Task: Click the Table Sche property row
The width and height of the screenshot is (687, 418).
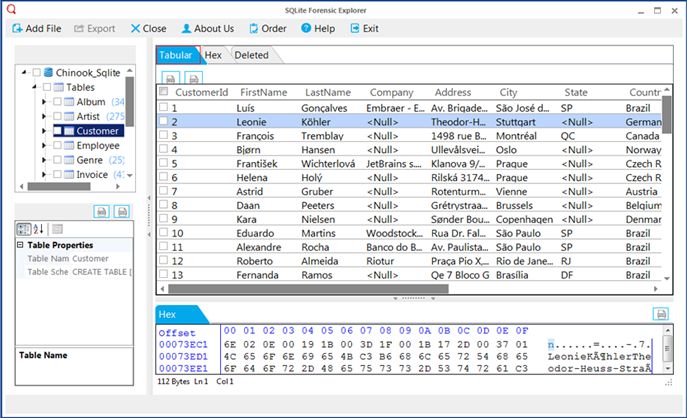Action: [74, 272]
